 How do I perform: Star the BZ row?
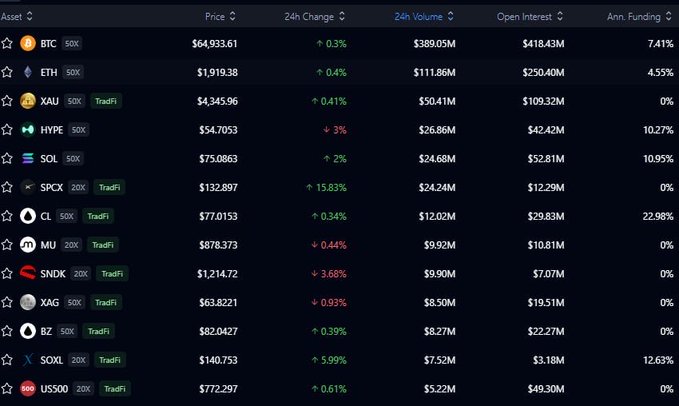pyautogui.click(x=7, y=331)
